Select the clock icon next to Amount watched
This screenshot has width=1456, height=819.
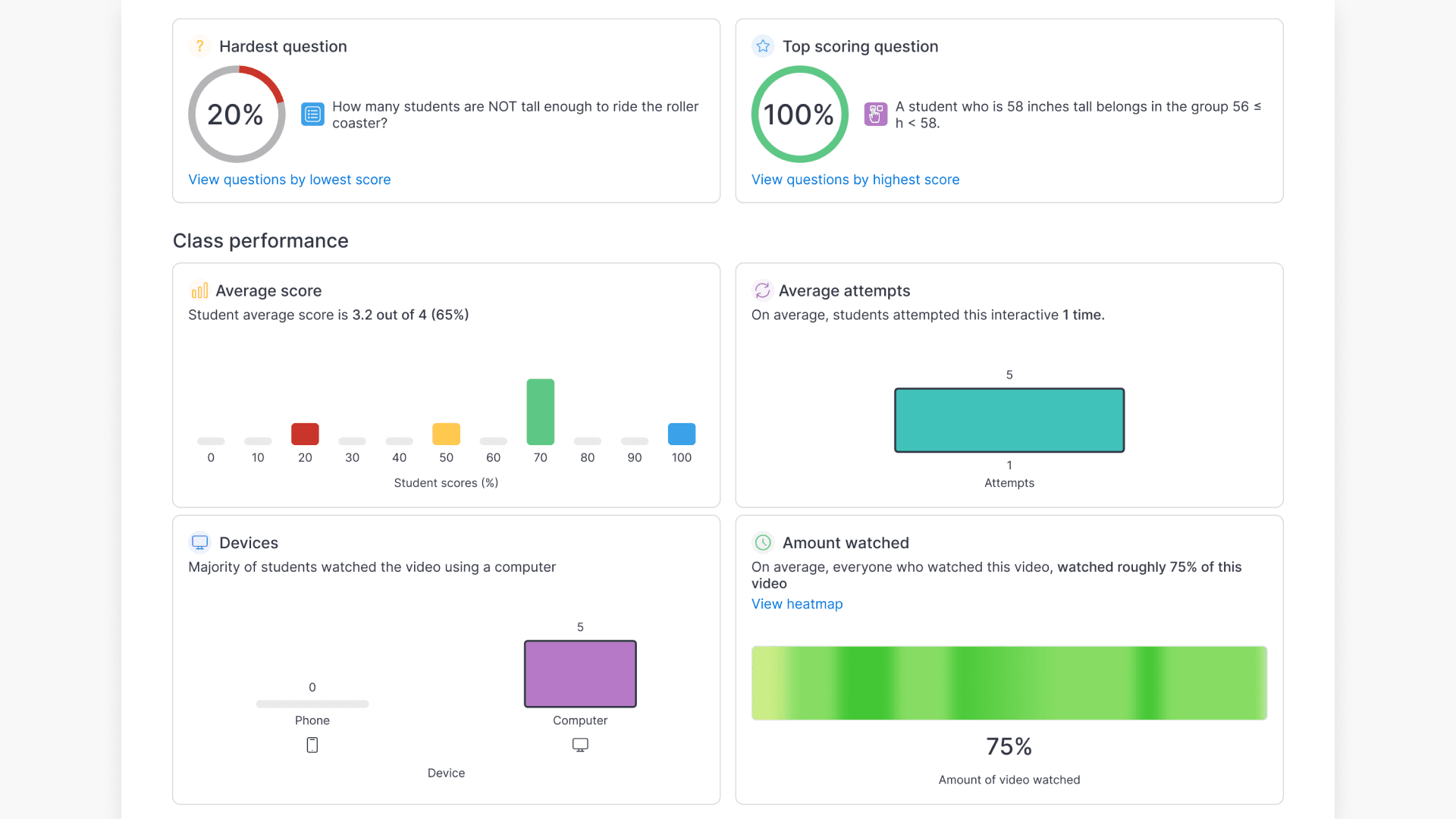[x=763, y=542]
